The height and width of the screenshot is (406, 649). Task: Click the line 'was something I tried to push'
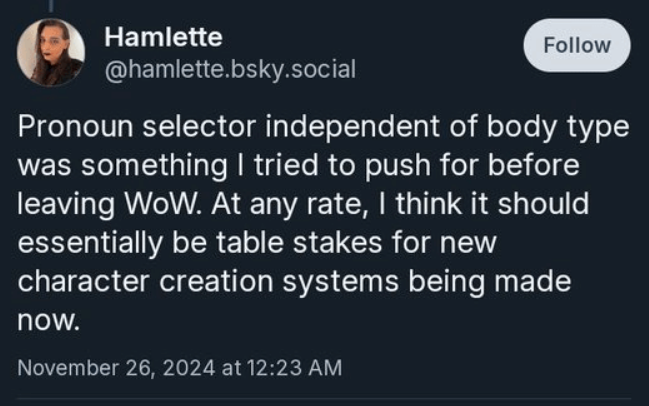(x=298, y=165)
